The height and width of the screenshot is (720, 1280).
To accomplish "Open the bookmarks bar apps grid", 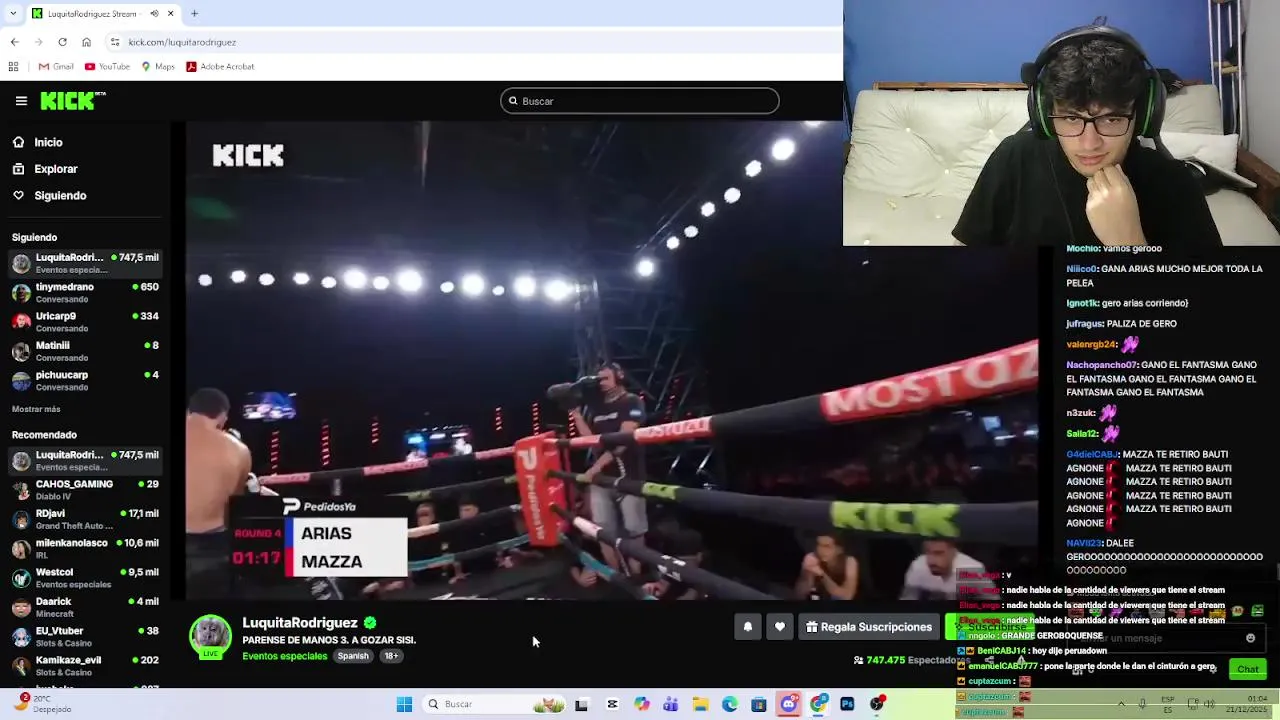I will tap(13, 66).
